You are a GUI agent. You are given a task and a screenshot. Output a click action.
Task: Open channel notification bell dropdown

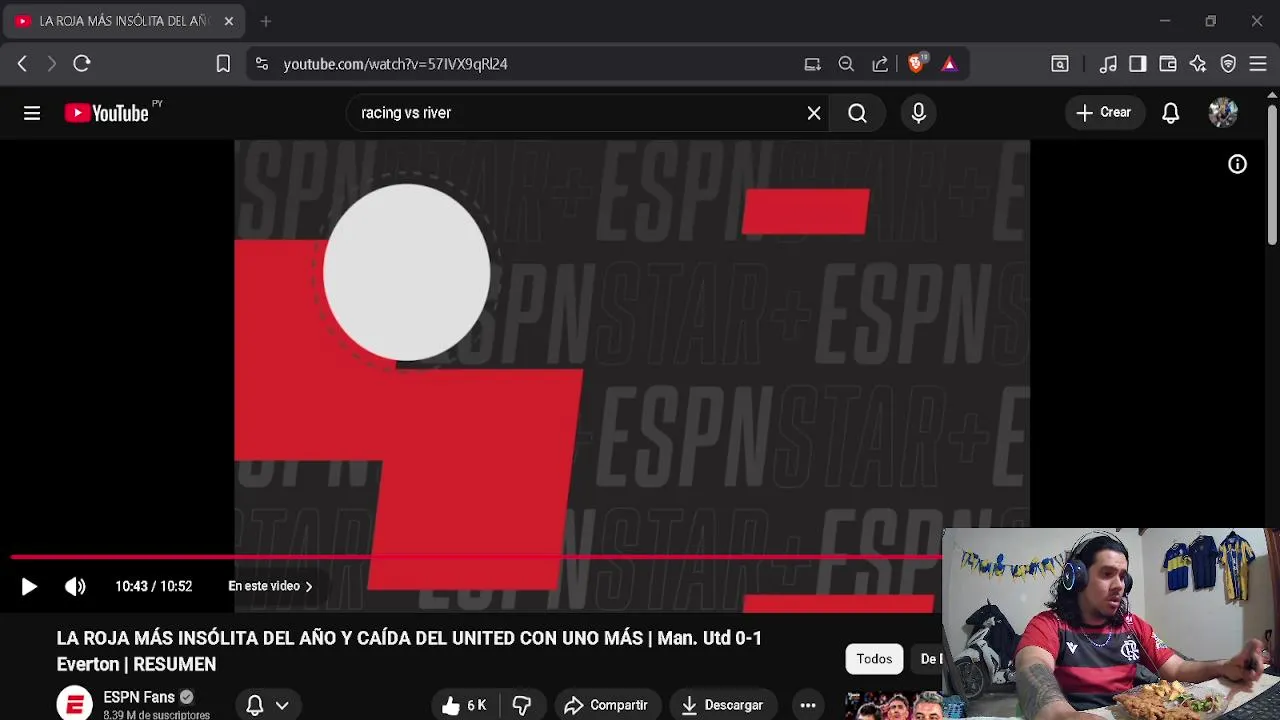pyautogui.click(x=268, y=705)
